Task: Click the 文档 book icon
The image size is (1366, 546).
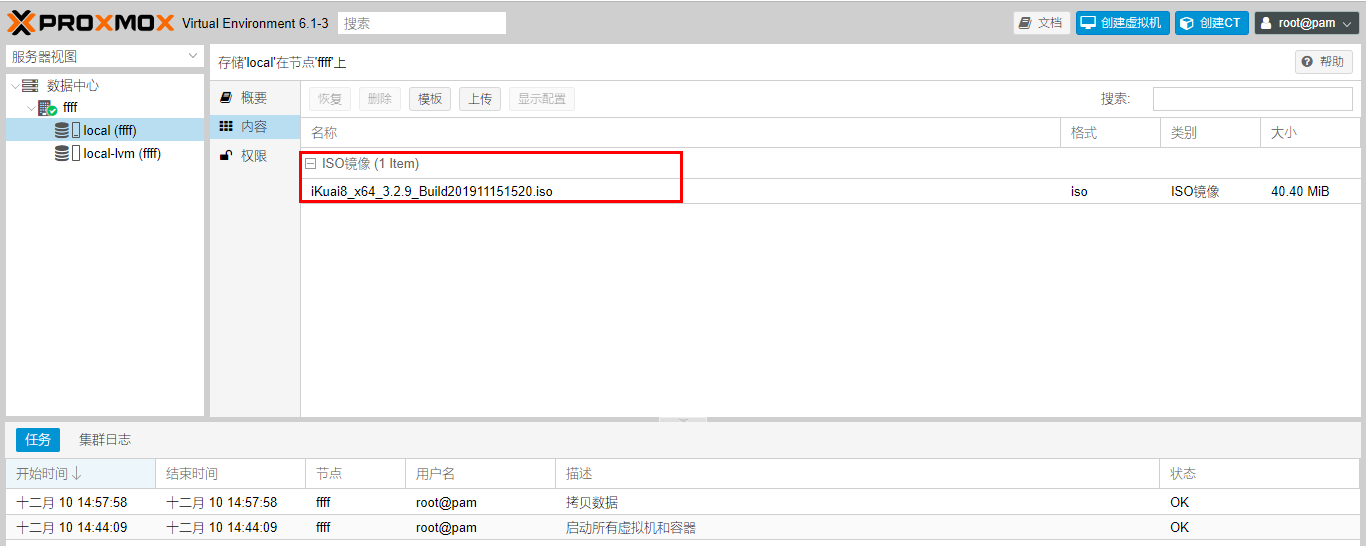Action: pyautogui.click(x=1025, y=22)
